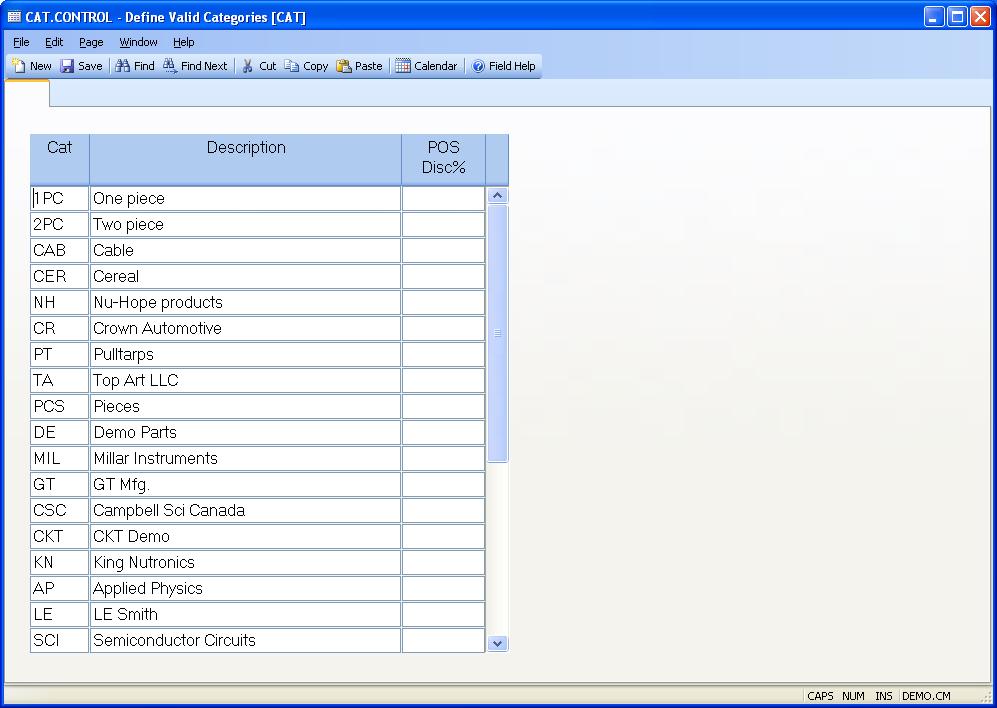Click the description 'Crown Automotive'
The width and height of the screenshot is (997, 708).
[245, 329]
